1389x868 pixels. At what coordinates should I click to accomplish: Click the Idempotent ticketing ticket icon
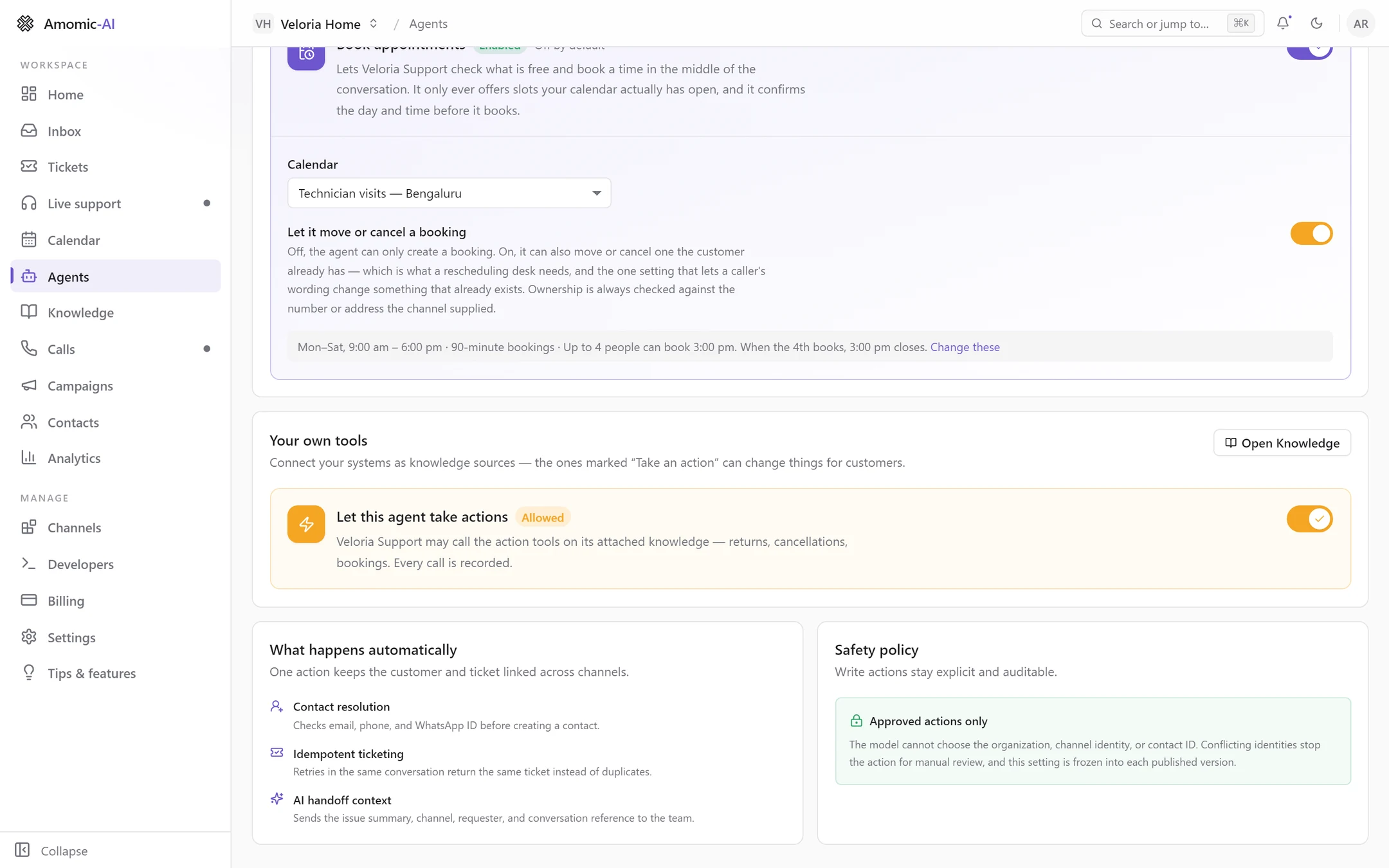click(x=277, y=752)
